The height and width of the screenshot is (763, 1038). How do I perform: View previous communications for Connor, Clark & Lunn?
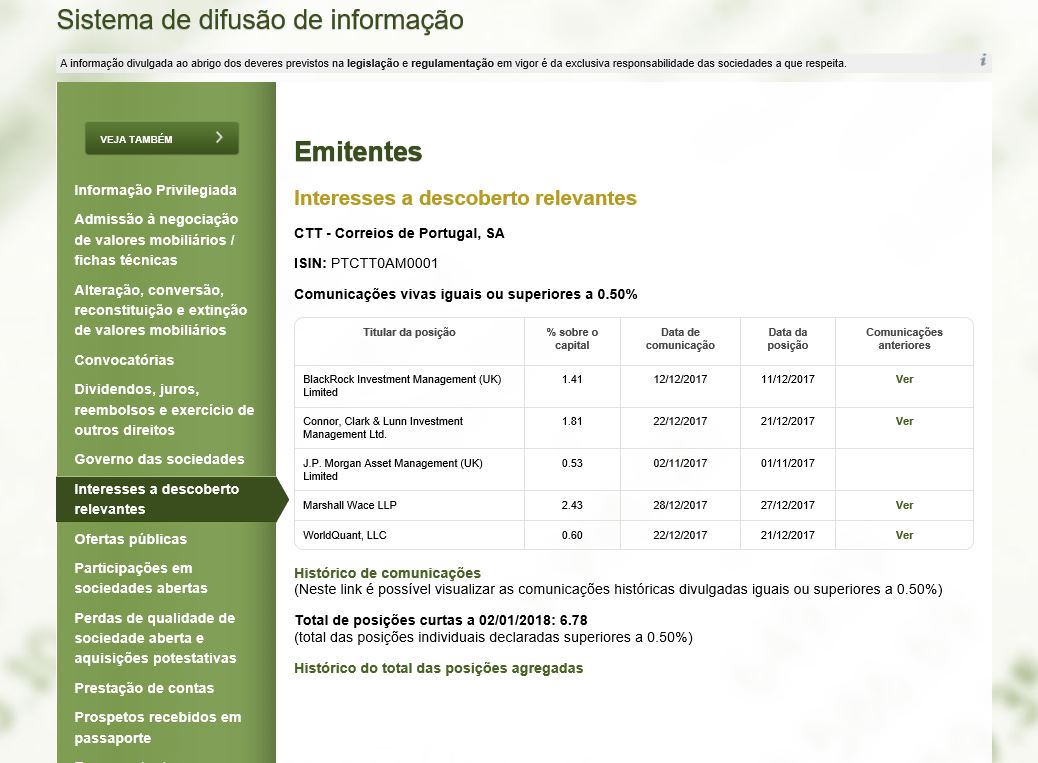click(904, 421)
